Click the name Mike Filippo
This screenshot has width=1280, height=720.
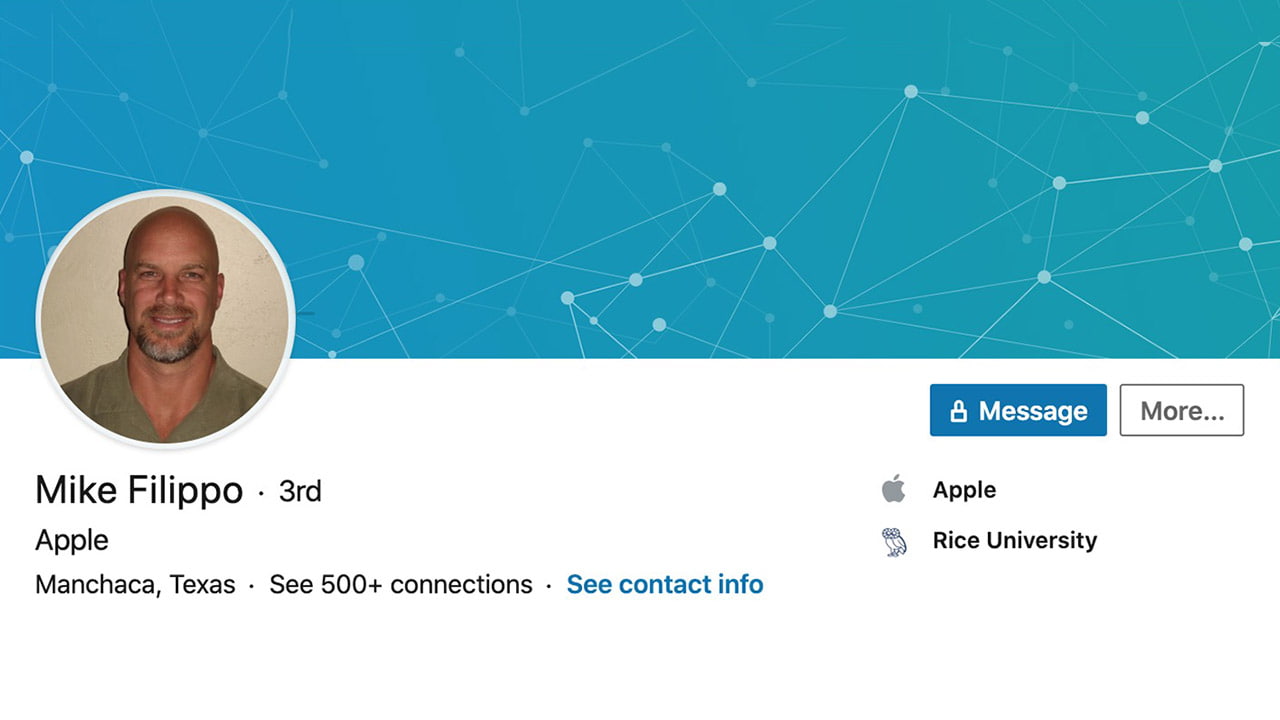click(x=139, y=490)
